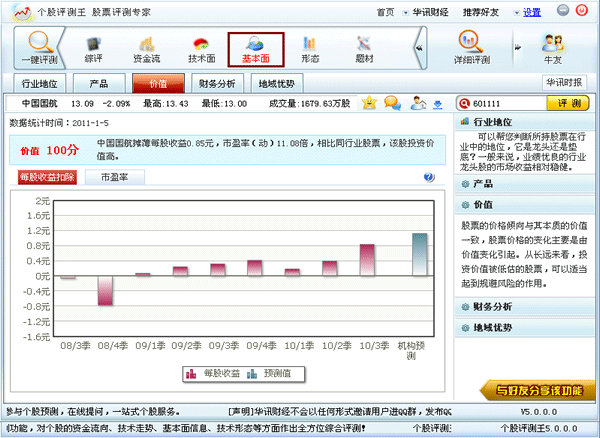Expand 财务分析 sidebar section
Viewport: 600px width, 438px height.
[525, 306]
